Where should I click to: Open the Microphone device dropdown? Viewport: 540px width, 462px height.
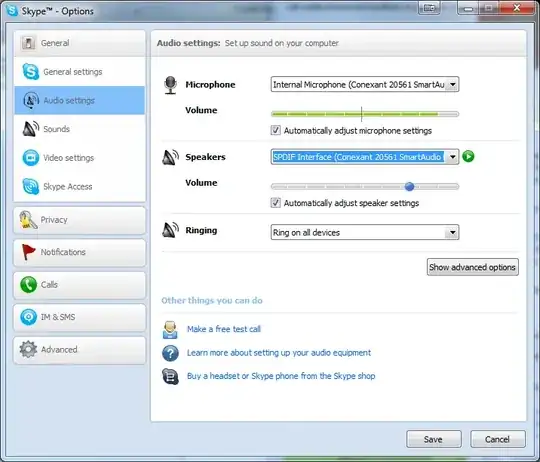365,84
